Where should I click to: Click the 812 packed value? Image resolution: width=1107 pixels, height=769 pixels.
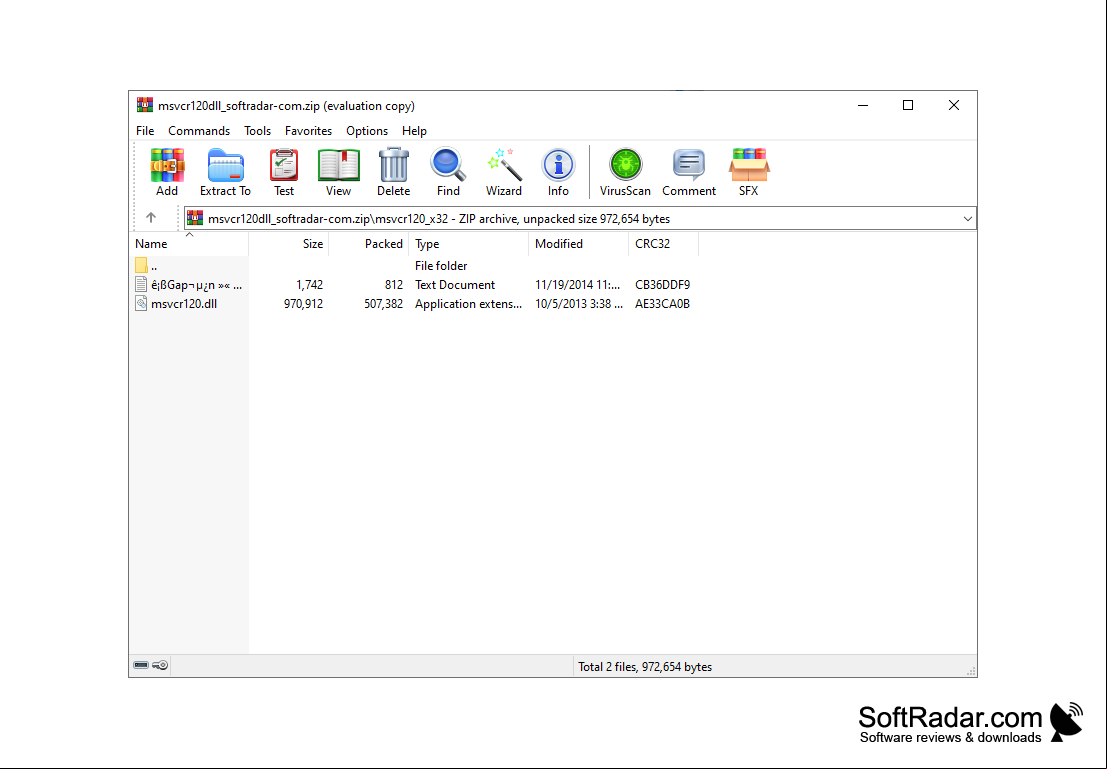[394, 285]
